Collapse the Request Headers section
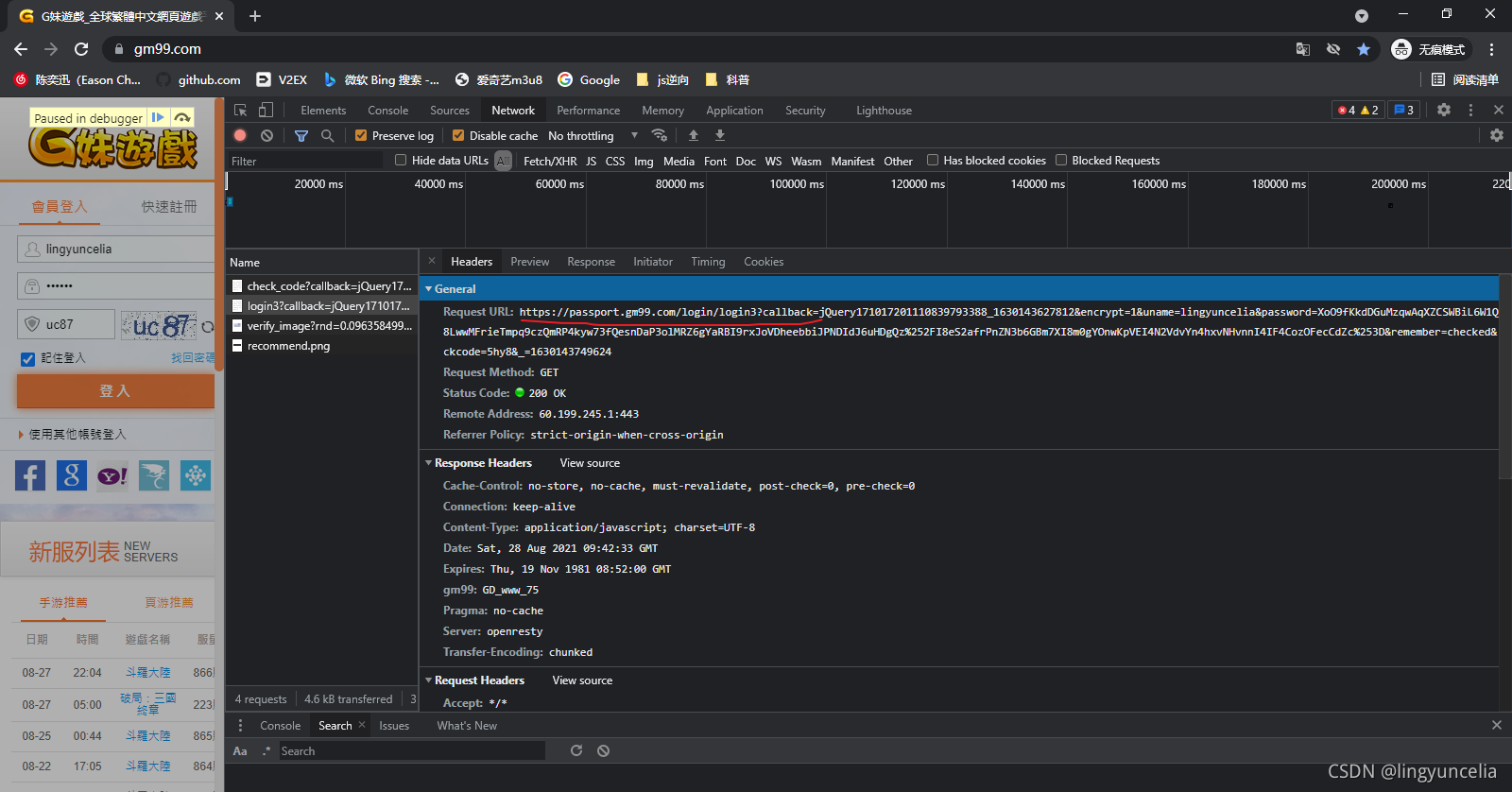The width and height of the screenshot is (1512, 792). pos(429,680)
